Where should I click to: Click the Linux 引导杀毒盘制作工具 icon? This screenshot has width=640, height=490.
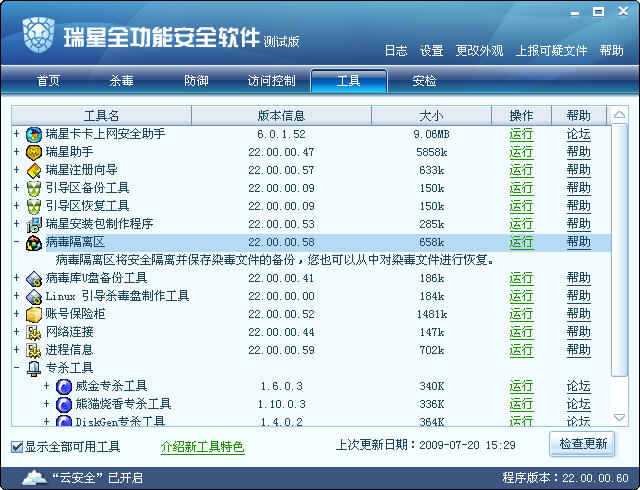pyautogui.click(x=34, y=296)
